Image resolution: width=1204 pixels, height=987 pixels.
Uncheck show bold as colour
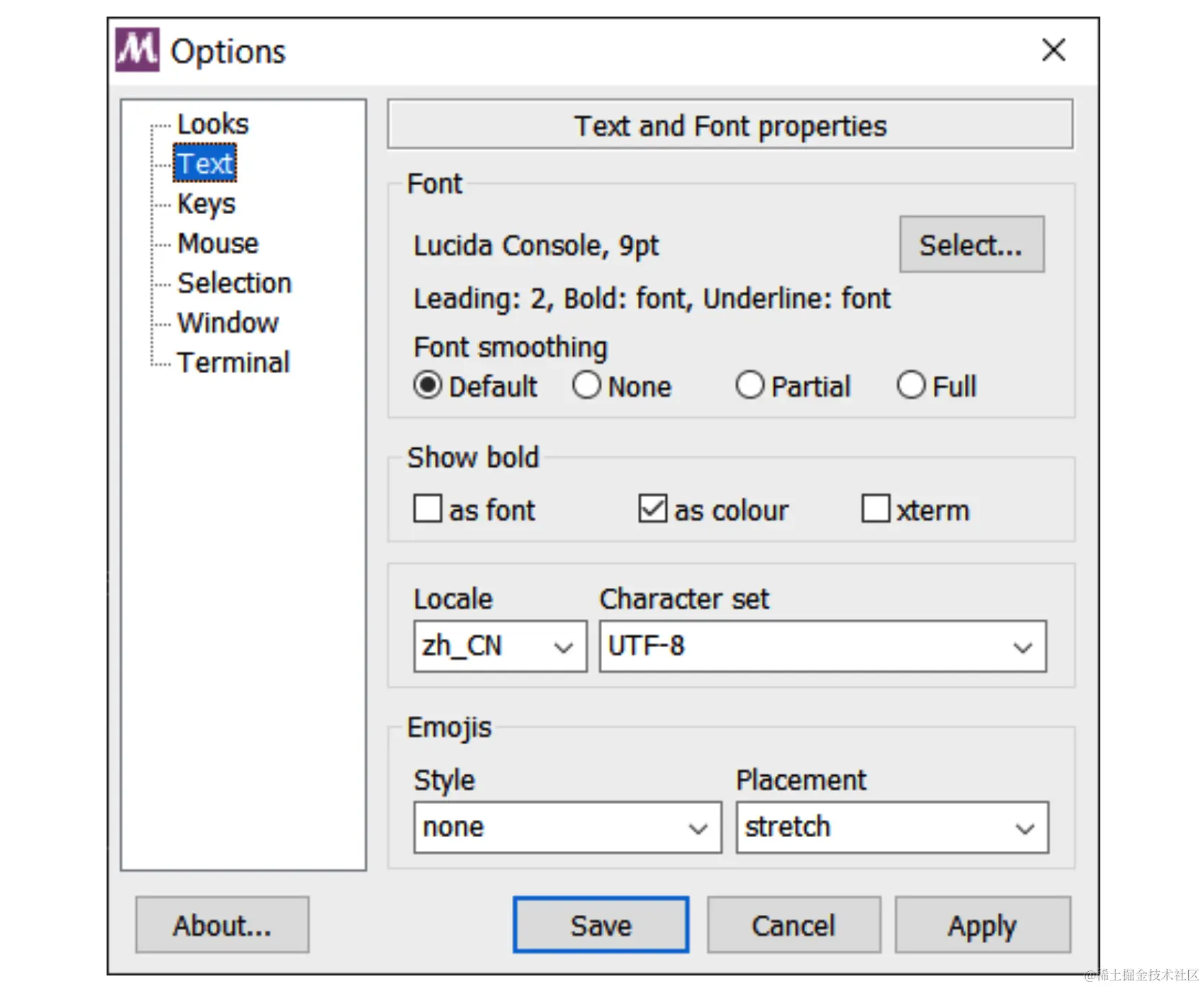point(652,509)
